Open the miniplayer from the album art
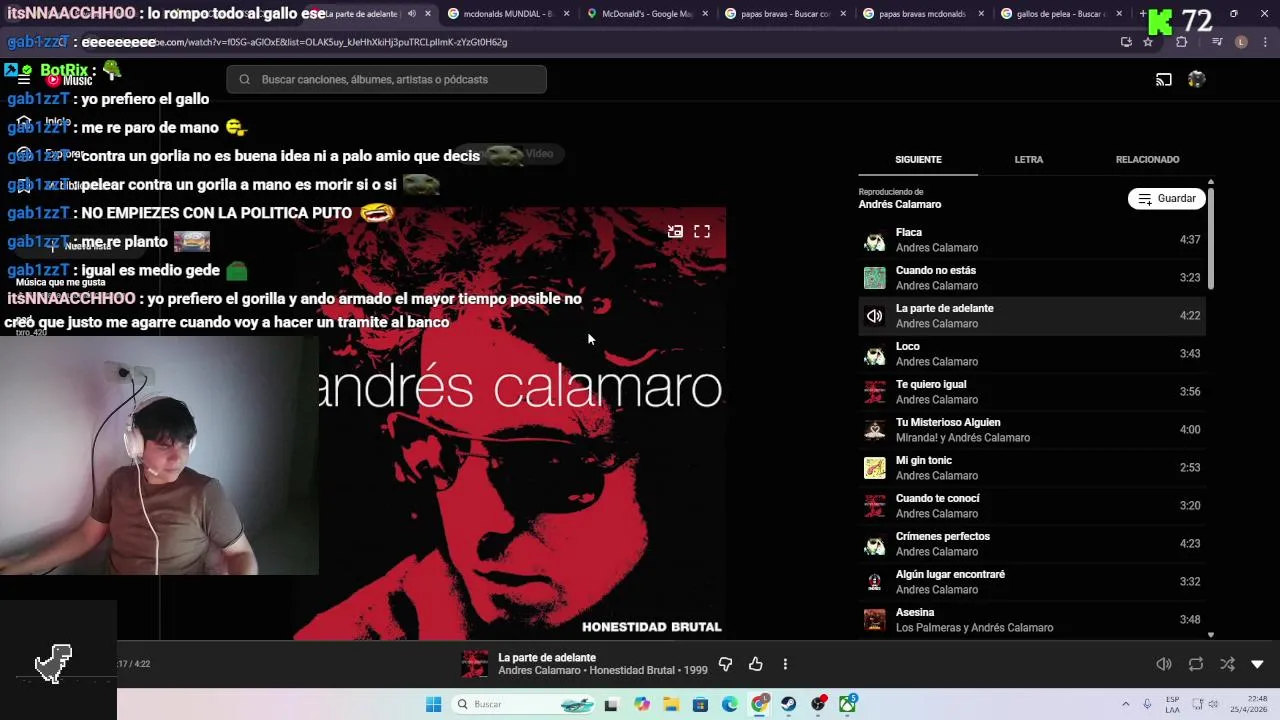 (675, 231)
